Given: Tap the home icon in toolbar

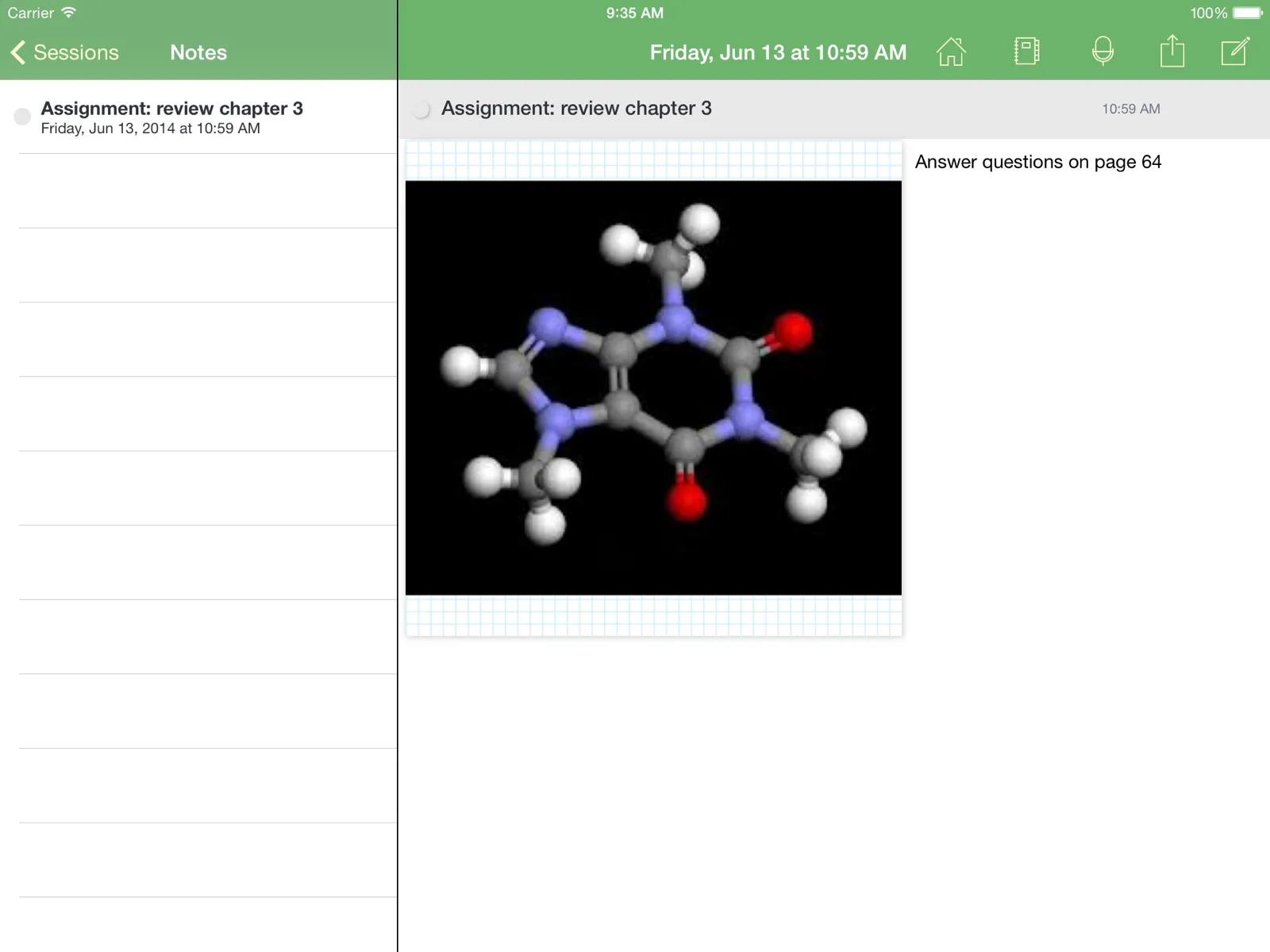Looking at the screenshot, I should pos(951,52).
